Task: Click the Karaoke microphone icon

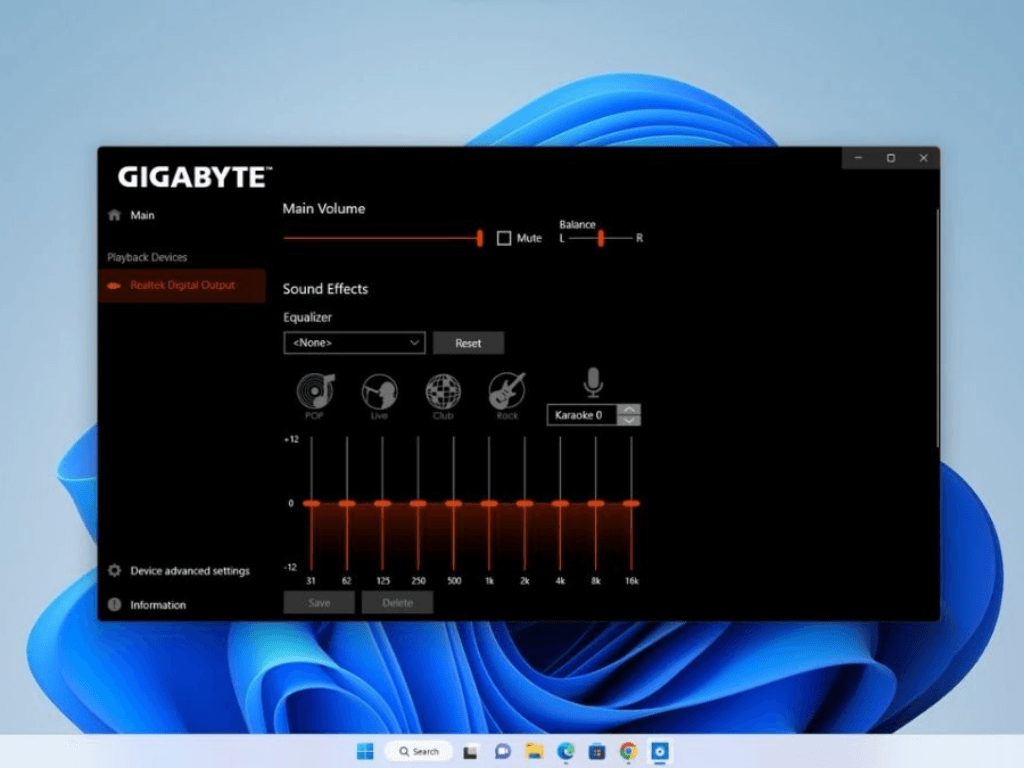Action: pos(592,381)
